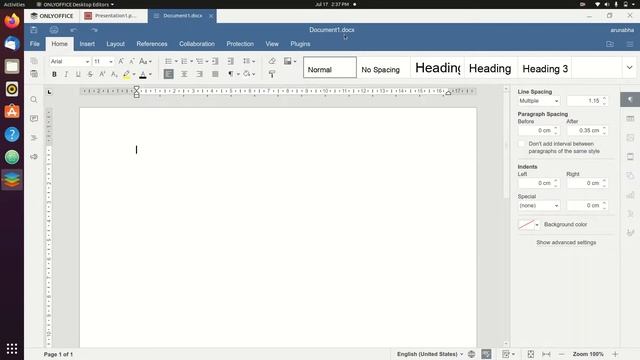Screen dimensions: 640x360
Task: Apply superscript formatting
Action: 102,74
